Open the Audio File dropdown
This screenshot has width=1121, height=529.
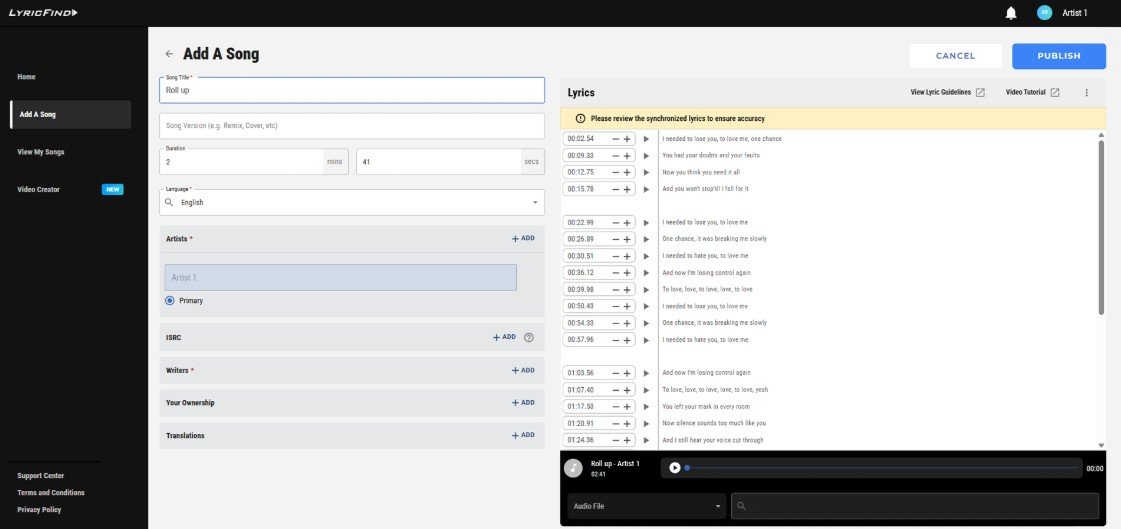point(647,506)
